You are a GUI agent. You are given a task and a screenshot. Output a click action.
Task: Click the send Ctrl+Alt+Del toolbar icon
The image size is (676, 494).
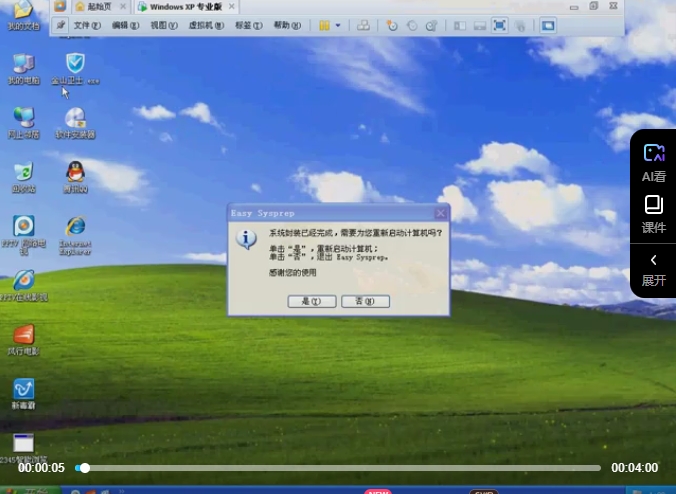[363, 25]
